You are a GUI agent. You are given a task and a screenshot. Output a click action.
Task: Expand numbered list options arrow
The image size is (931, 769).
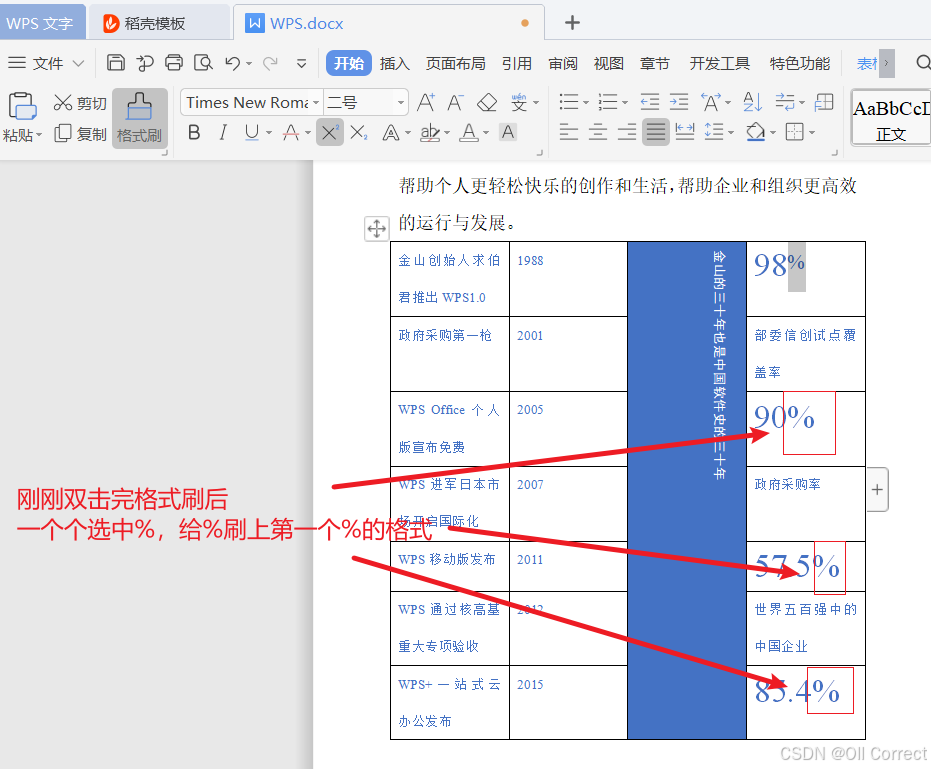click(x=625, y=103)
